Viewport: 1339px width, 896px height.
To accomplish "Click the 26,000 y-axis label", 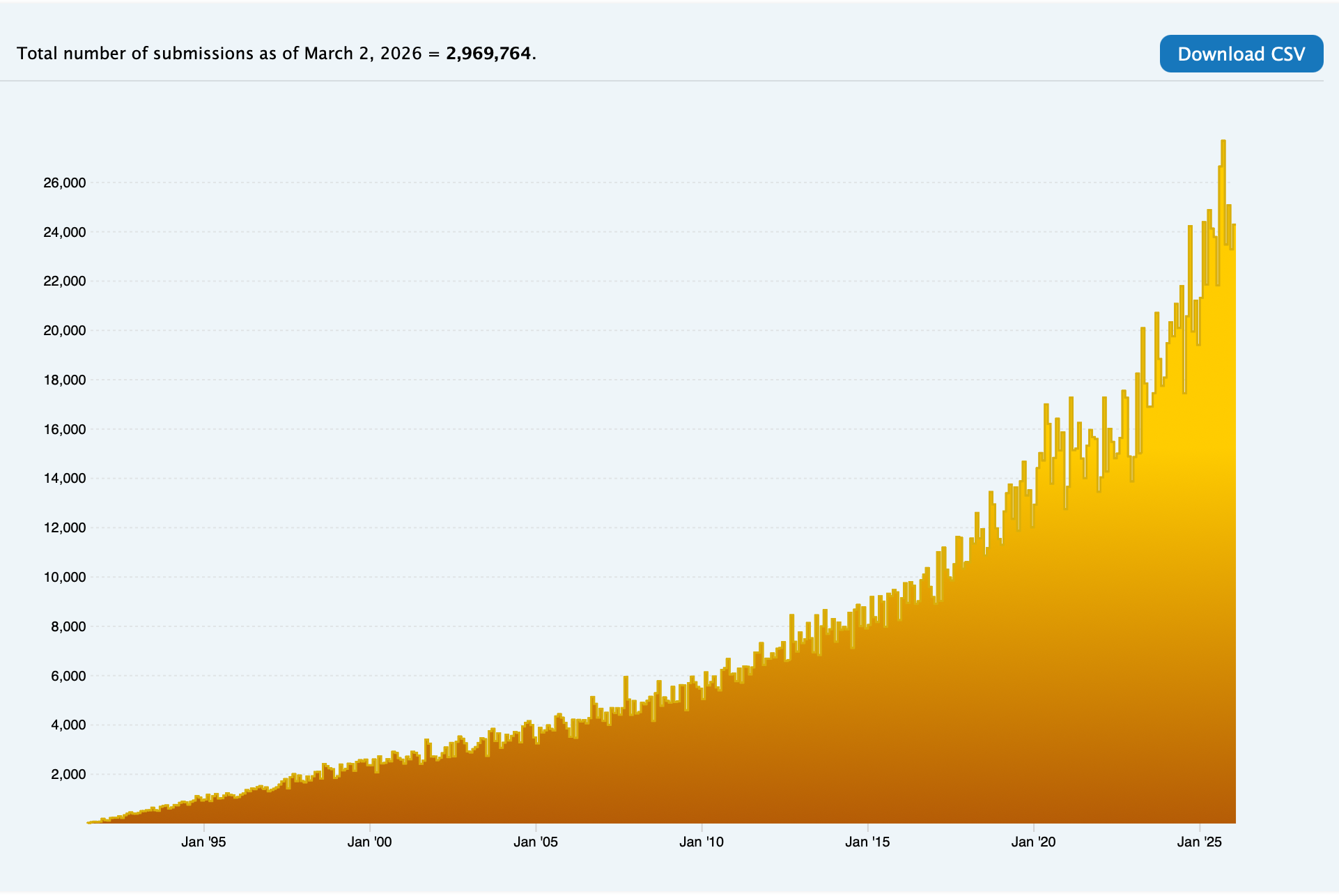I will pos(64,183).
